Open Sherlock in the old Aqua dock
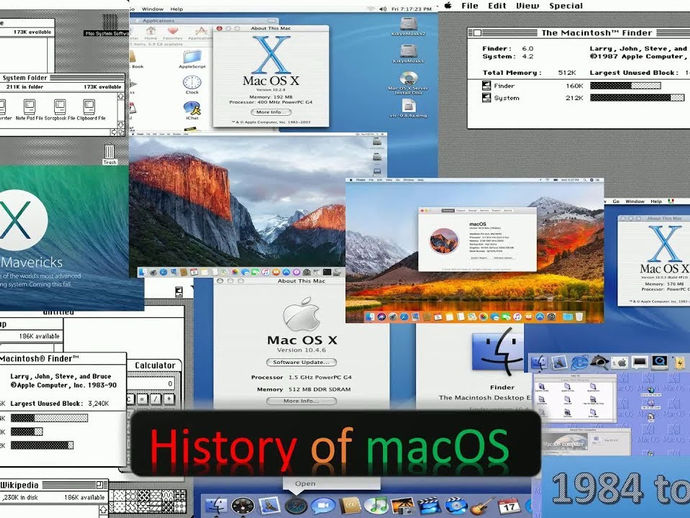The image size is (690, 518). 599,362
